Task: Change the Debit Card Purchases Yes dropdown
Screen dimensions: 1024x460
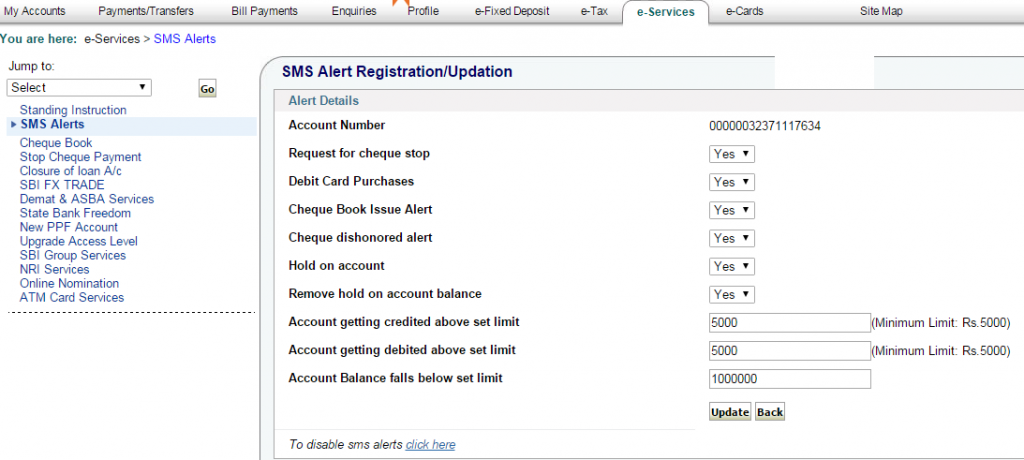Action: 732,182
